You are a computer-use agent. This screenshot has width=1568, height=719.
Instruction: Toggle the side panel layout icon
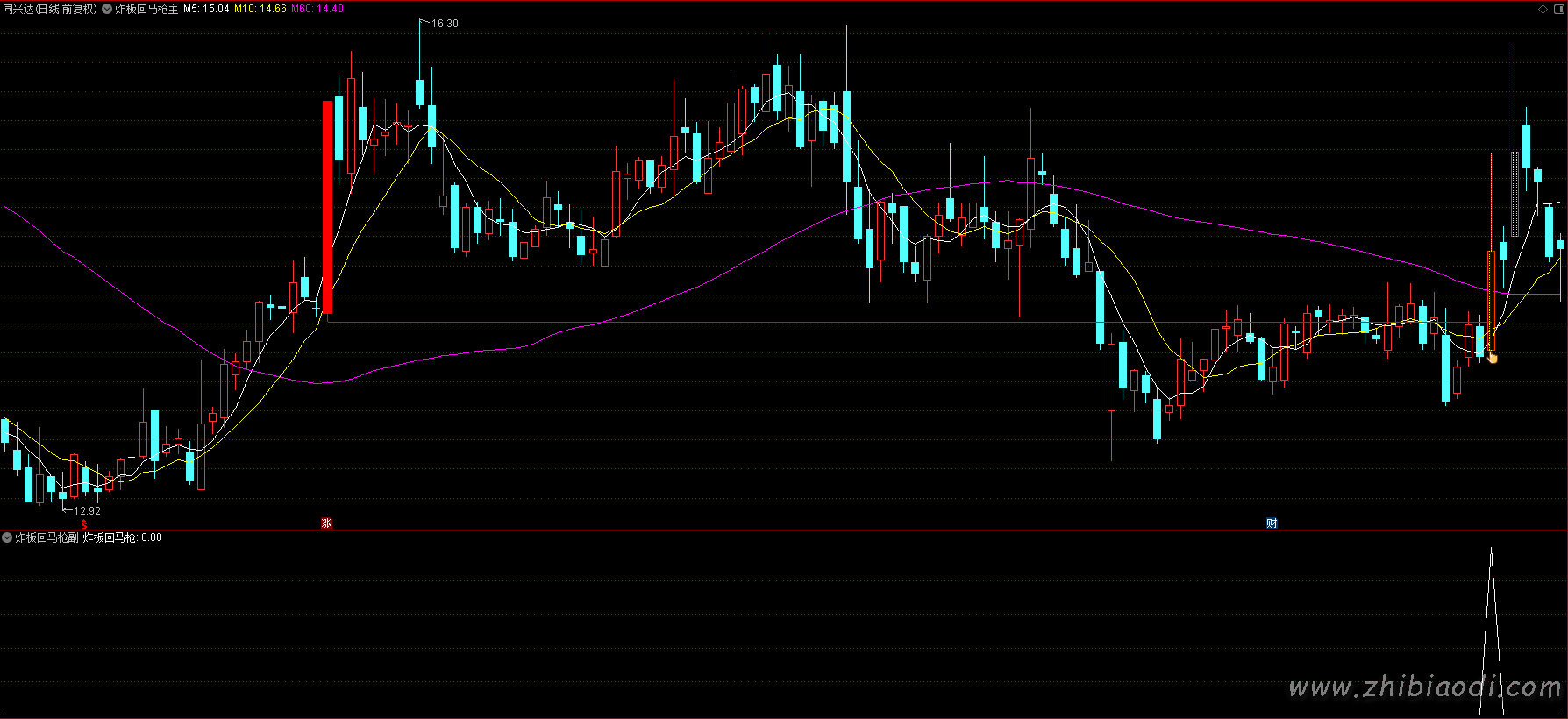pos(1558,9)
